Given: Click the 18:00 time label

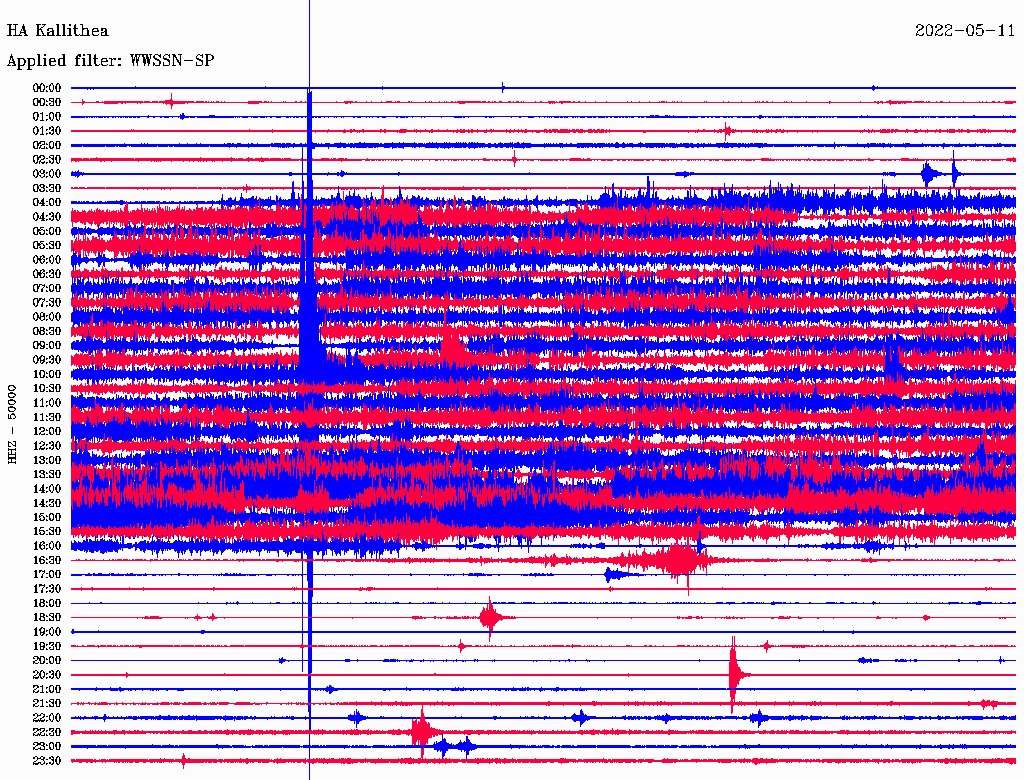Looking at the screenshot, I should point(47,604).
